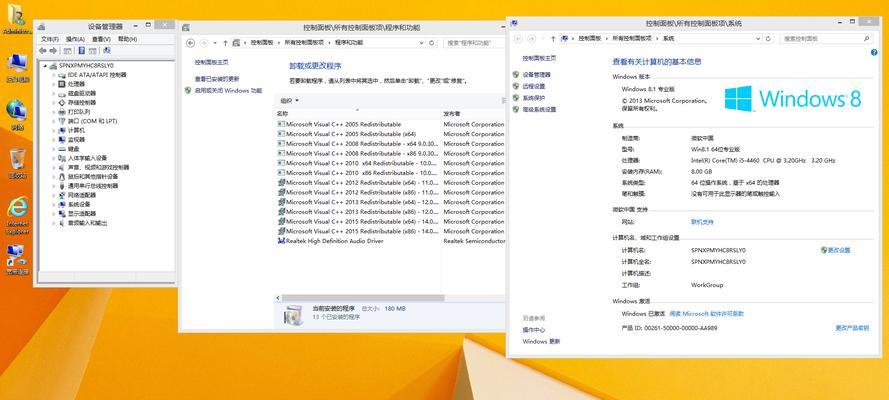
Task: Click 所有控制面板项 breadcrumb in System window
Action: click(630, 39)
